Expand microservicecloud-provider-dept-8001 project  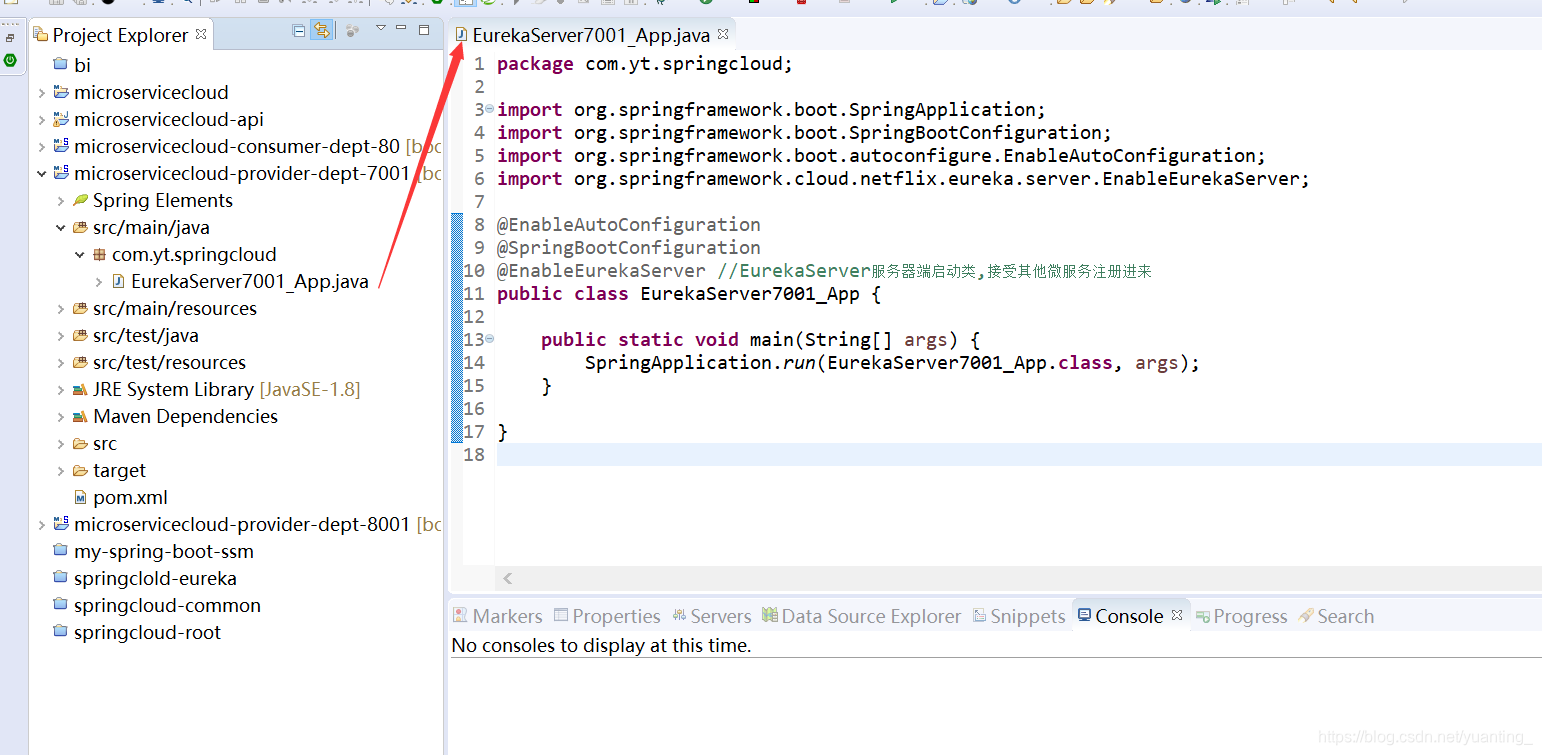pos(41,525)
